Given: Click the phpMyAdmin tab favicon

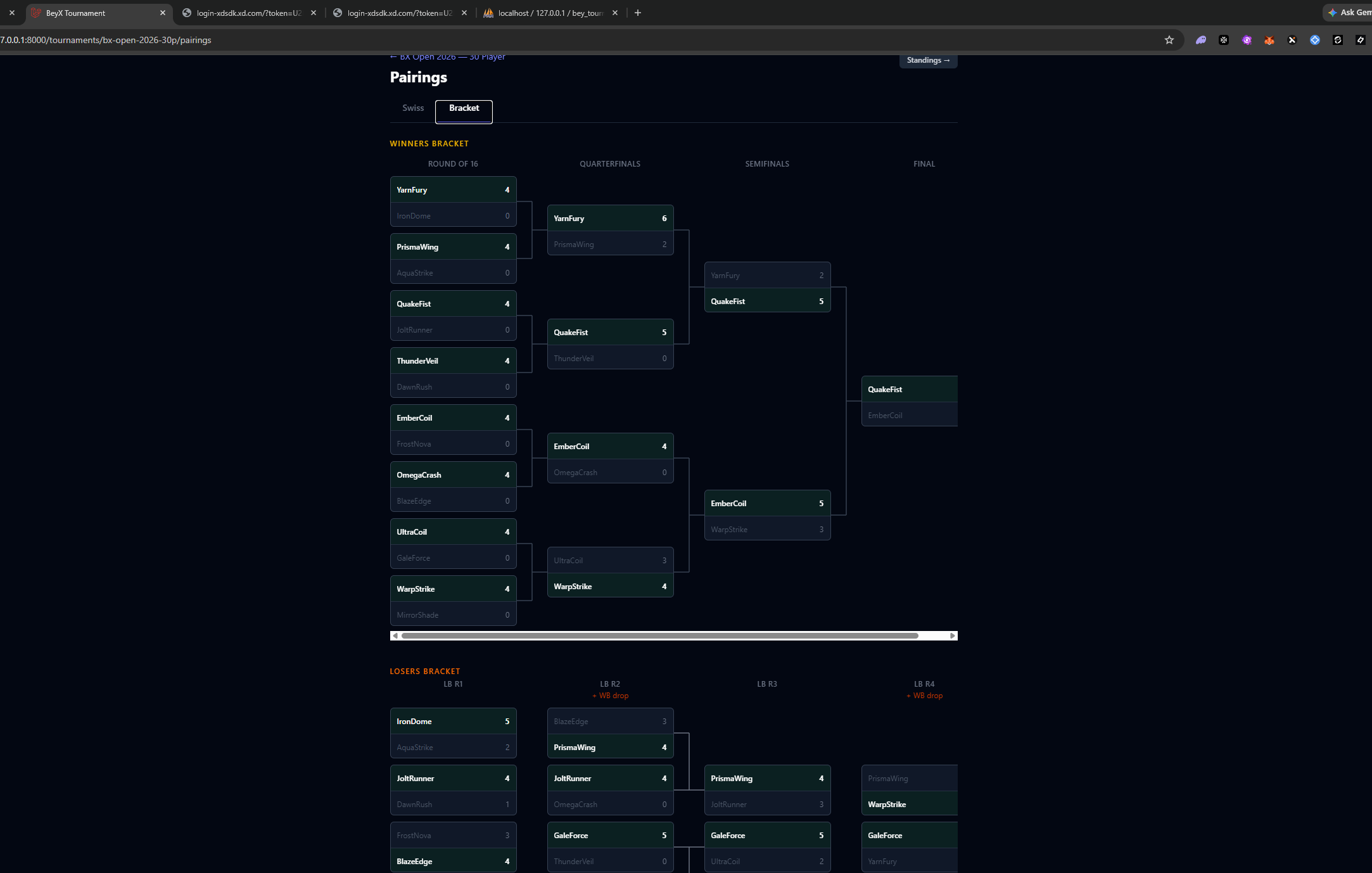Looking at the screenshot, I should point(488,13).
